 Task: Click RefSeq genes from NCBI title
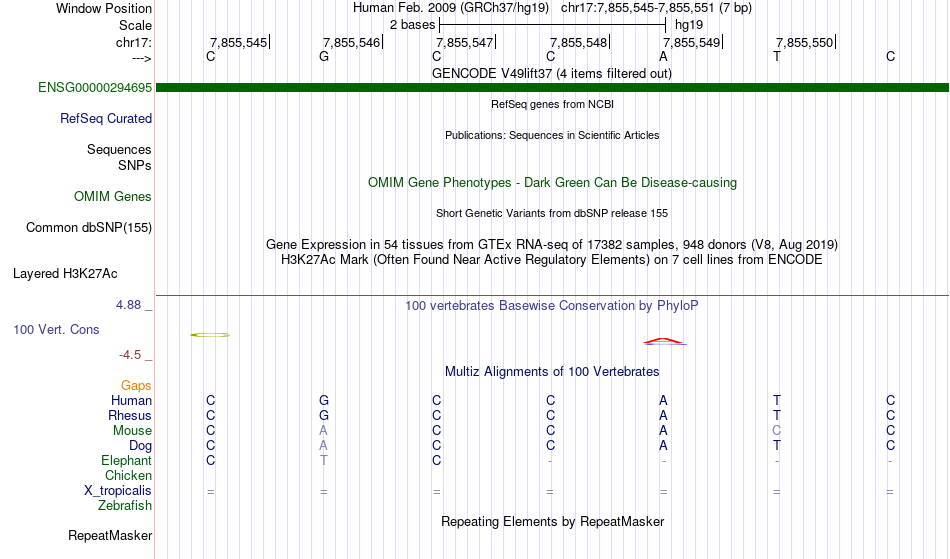(x=553, y=104)
